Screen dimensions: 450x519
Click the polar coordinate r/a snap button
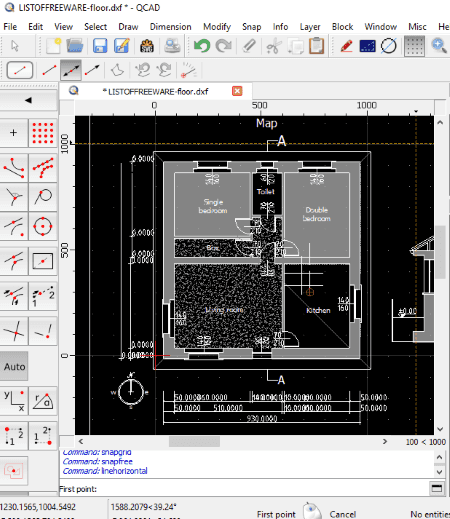click(43, 401)
